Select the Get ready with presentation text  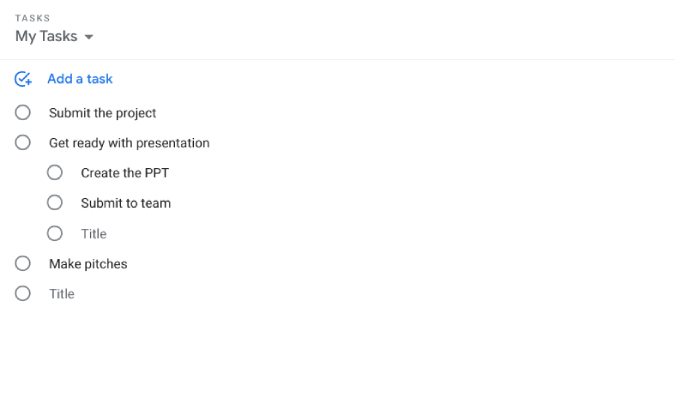coord(129,143)
